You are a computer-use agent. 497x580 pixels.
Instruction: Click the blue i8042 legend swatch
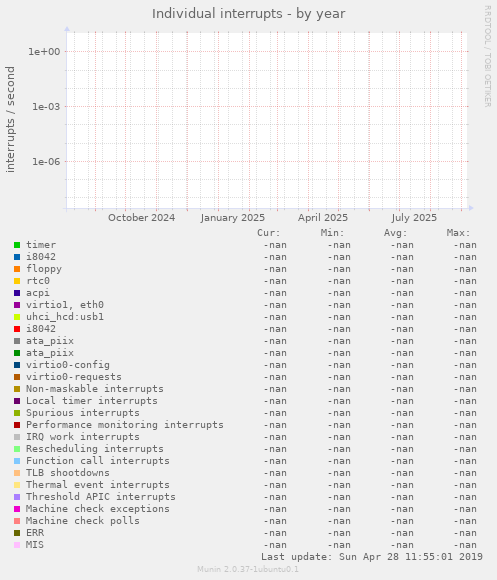(x=17, y=257)
